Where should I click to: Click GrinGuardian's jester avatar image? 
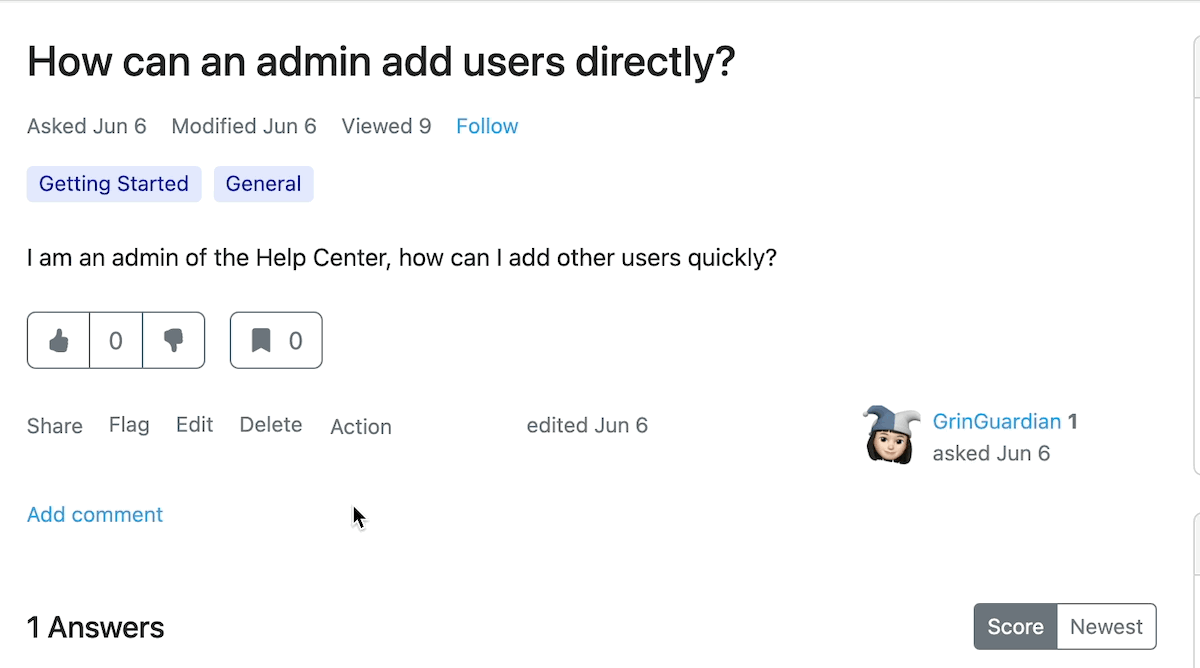click(889, 435)
